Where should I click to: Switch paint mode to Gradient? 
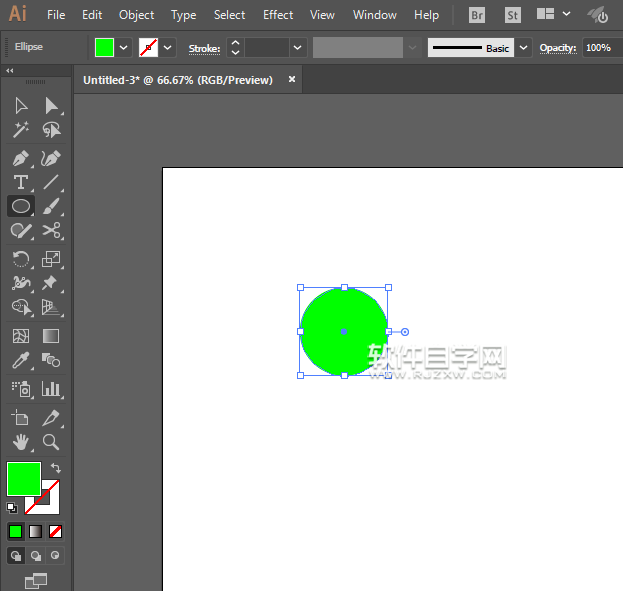(x=35, y=531)
